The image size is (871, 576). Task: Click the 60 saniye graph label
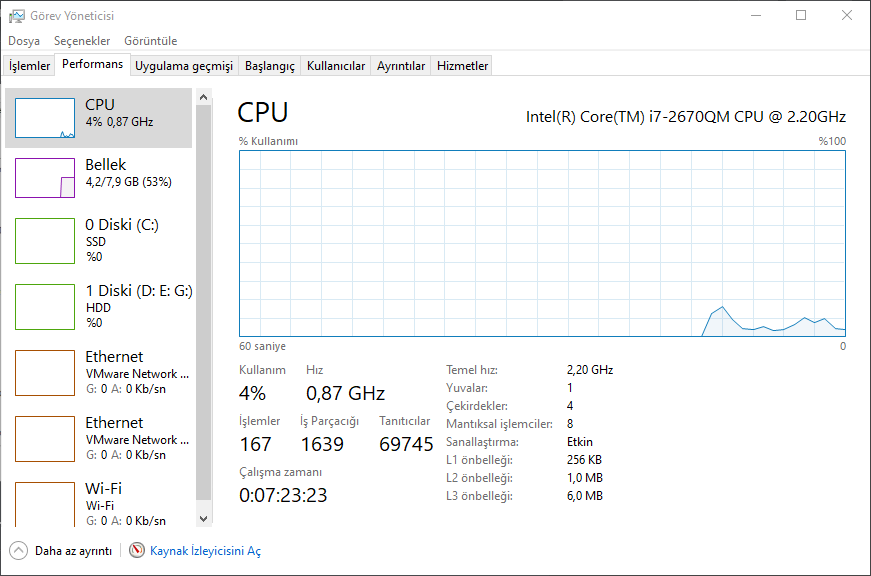click(262, 346)
